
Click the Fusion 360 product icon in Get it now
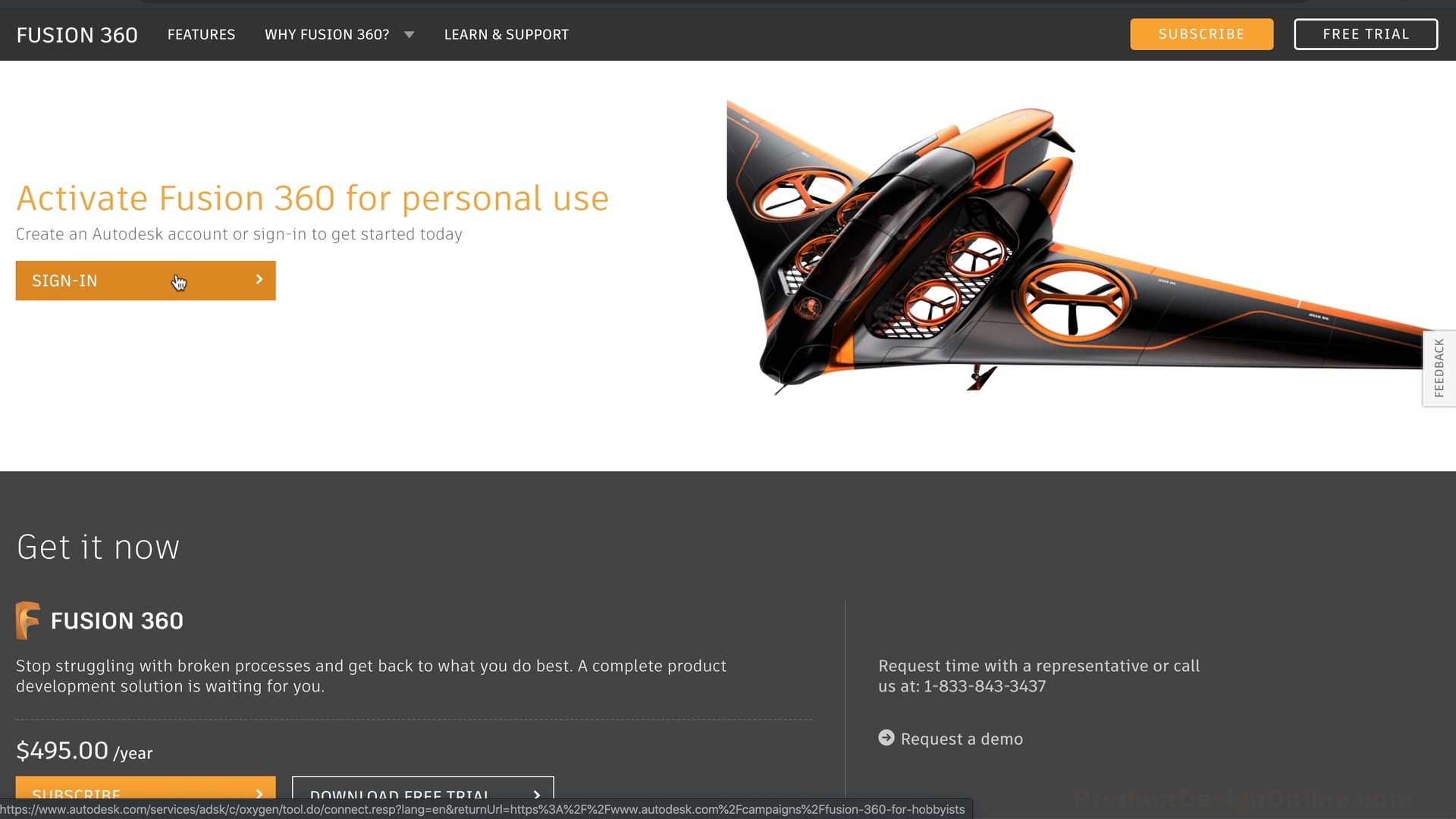(27, 619)
